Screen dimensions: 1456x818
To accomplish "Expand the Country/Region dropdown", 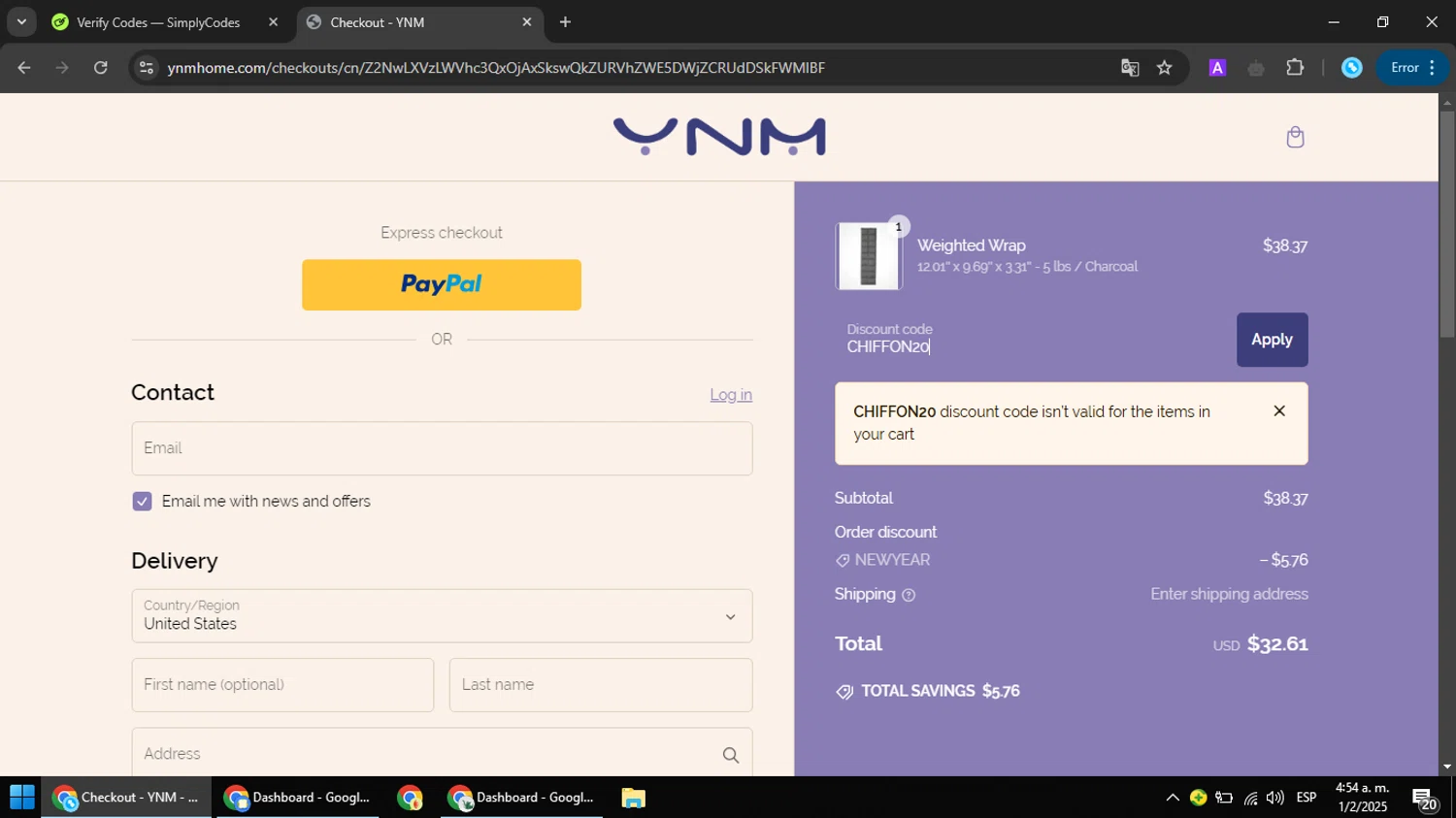I will (x=442, y=616).
